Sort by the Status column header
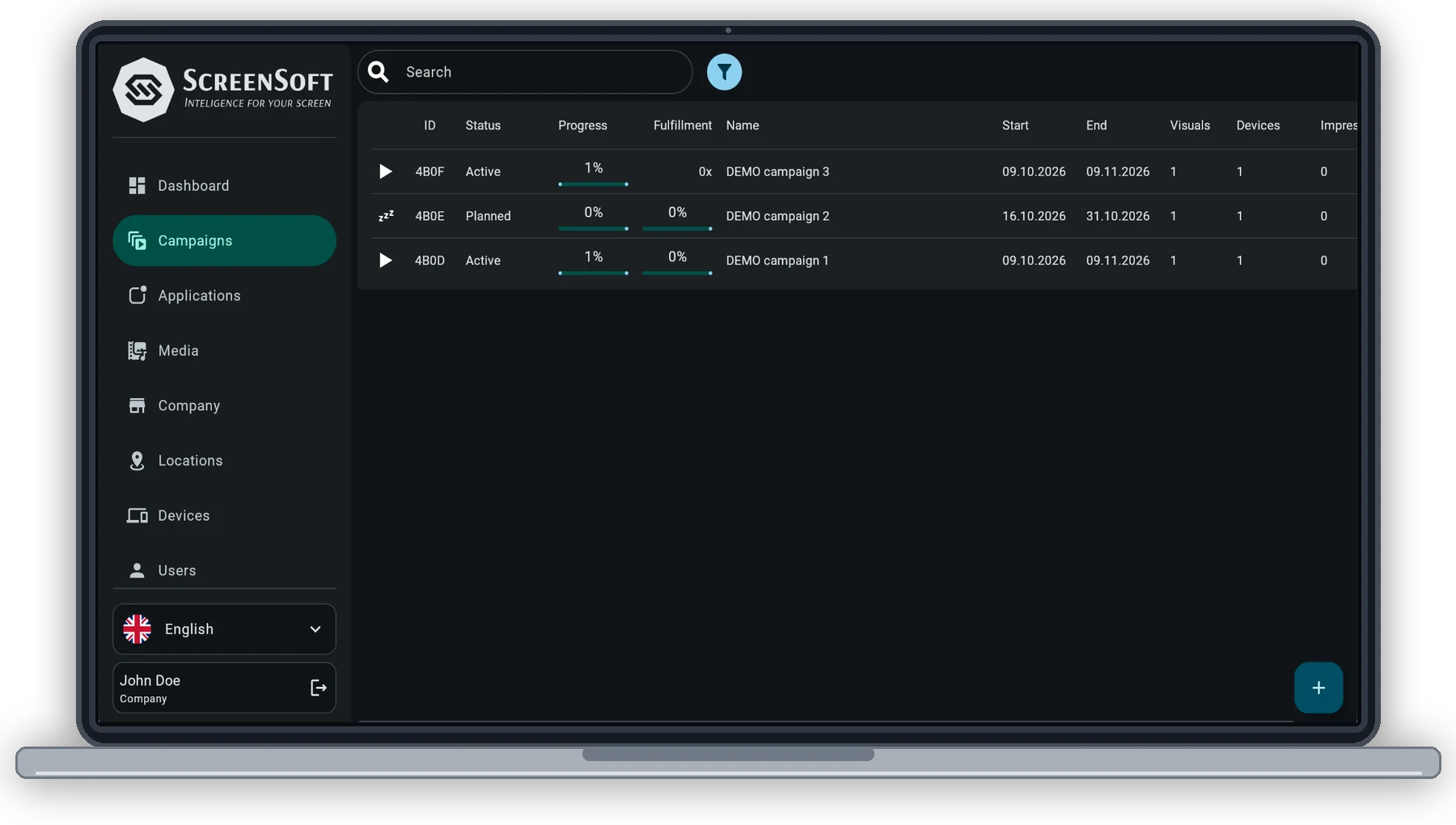 483,125
